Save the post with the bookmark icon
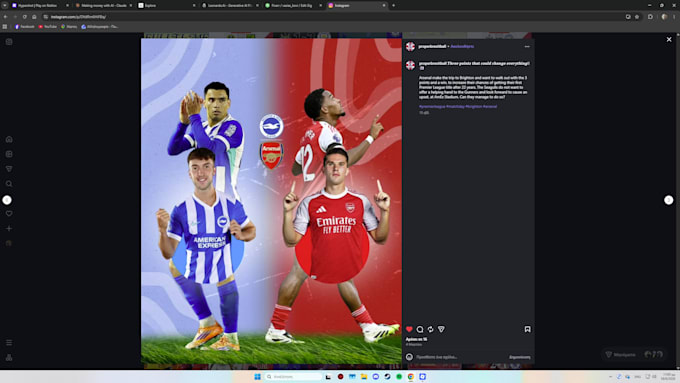Viewport: 680px width, 383px height. 527,329
